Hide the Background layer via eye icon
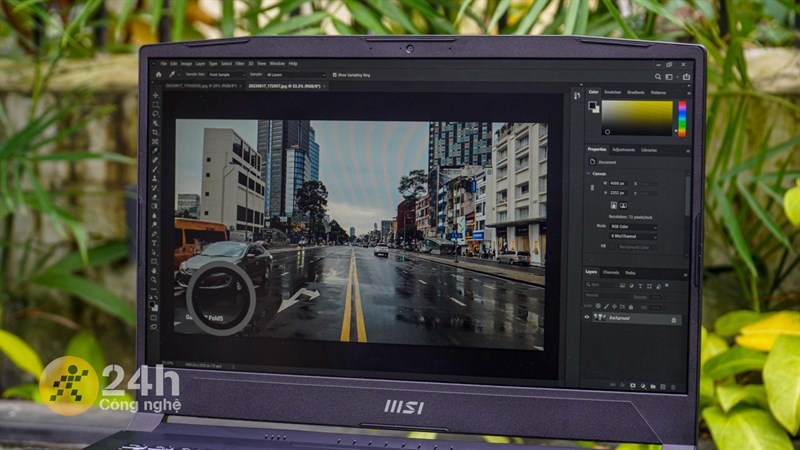 (x=587, y=318)
